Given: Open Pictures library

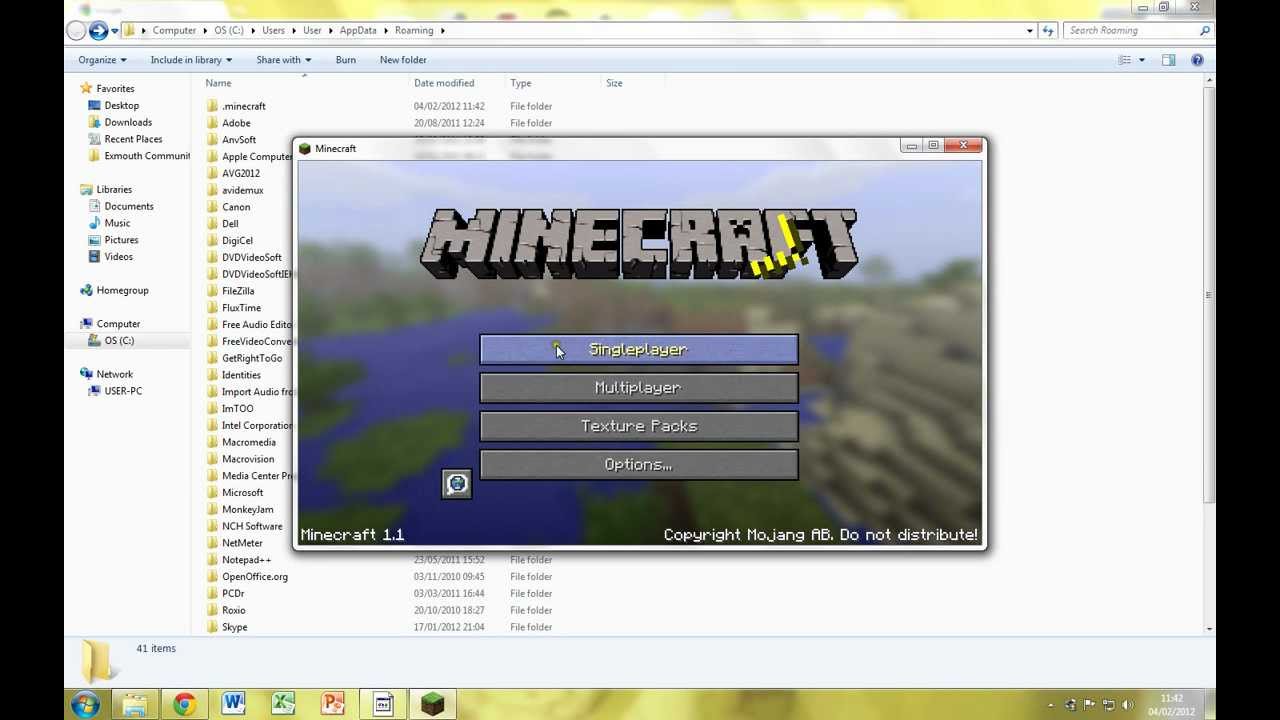Looking at the screenshot, I should coord(121,240).
